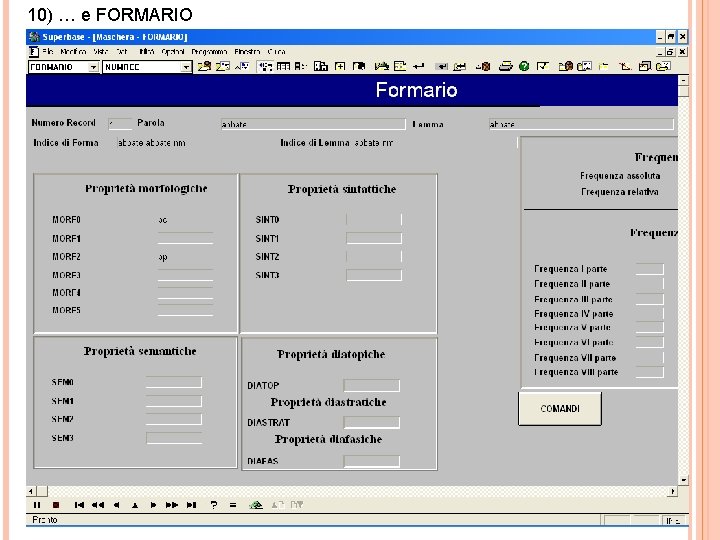Click the COMANDI button
The width and height of the screenshot is (720, 540).
(x=560, y=409)
